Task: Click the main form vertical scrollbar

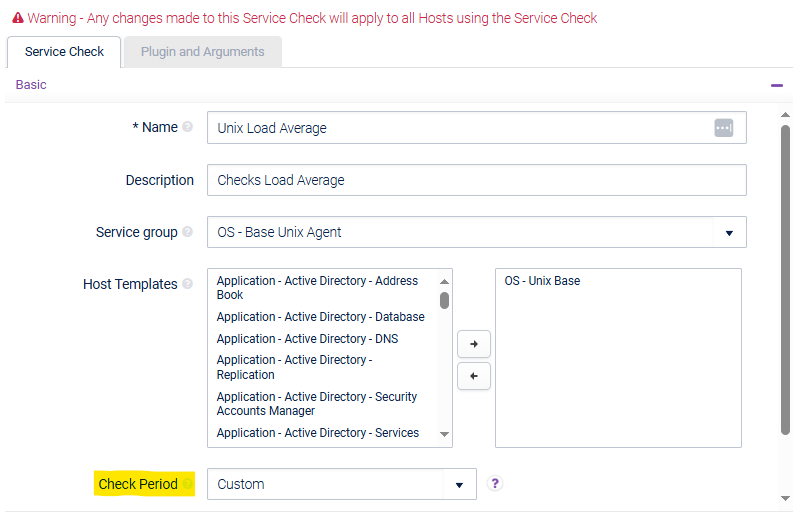Action: 785,280
